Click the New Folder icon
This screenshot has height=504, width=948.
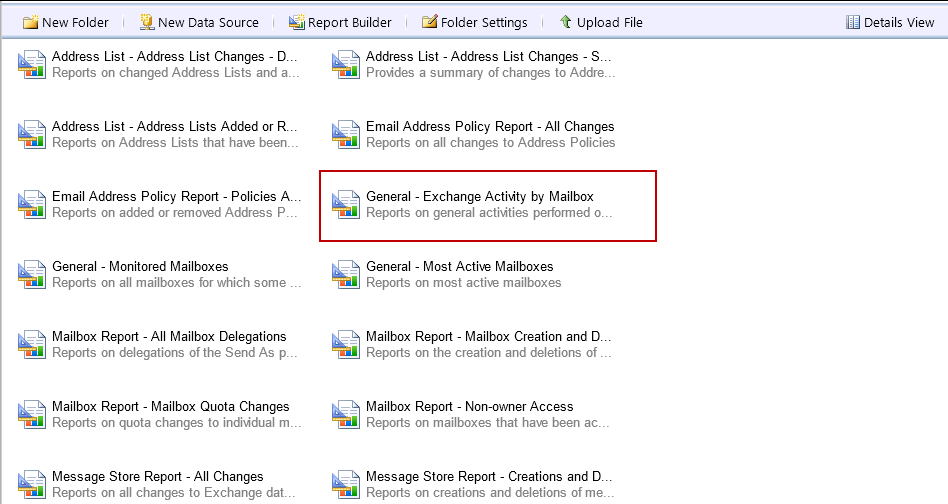coord(30,22)
